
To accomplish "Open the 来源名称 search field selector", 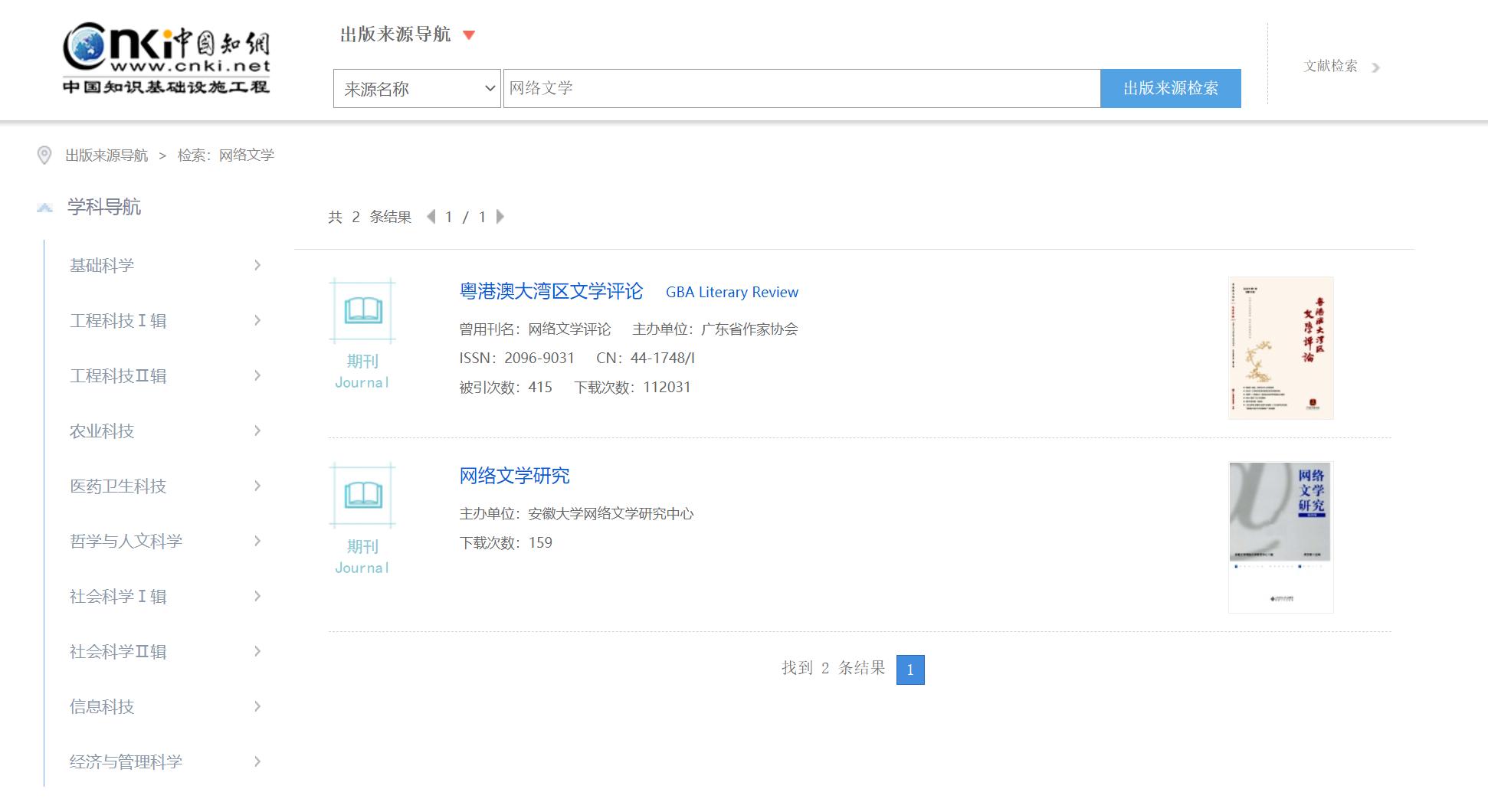I will (417, 89).
